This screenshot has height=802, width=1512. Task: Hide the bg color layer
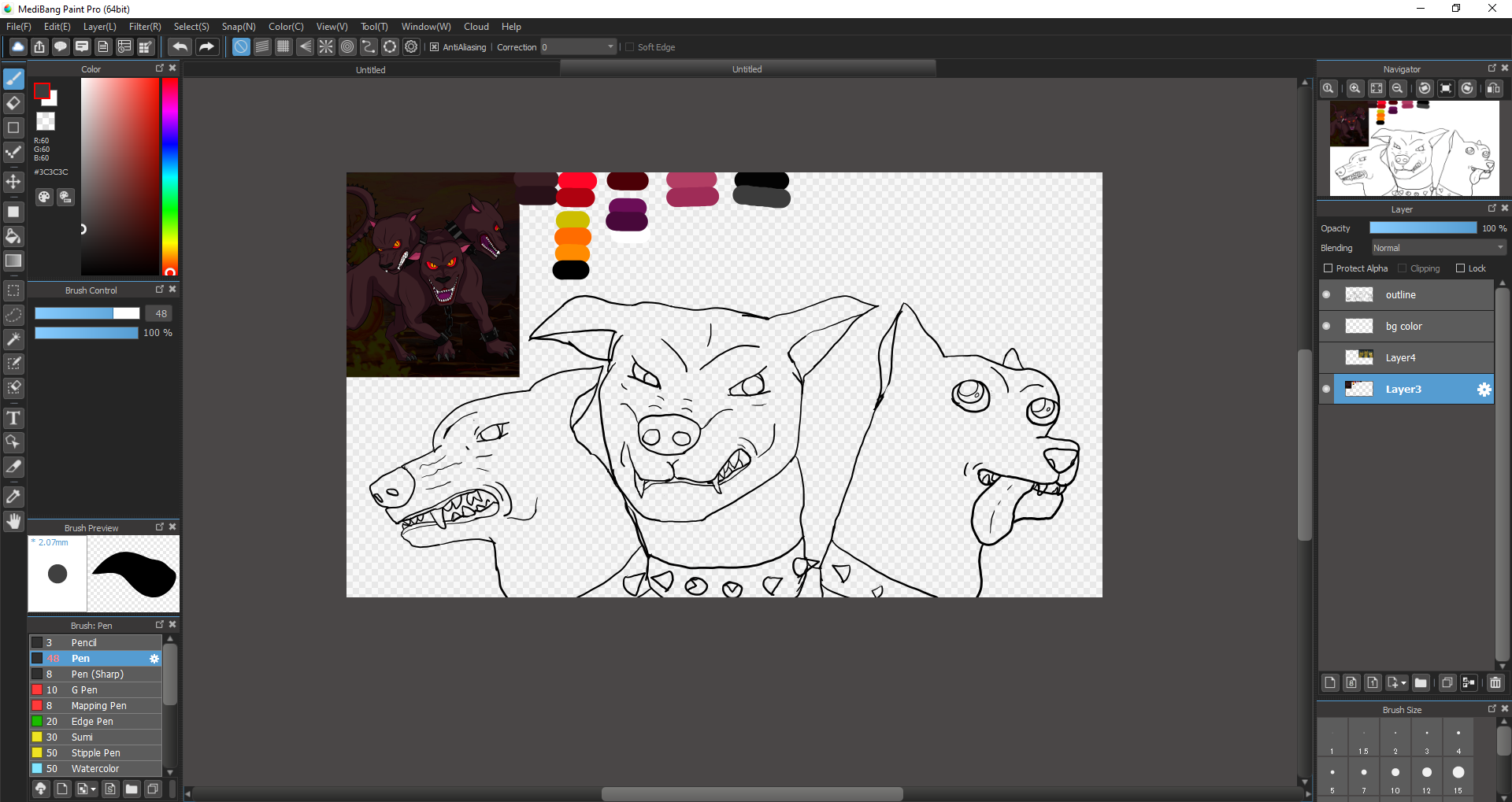(x=1326, y=327)
